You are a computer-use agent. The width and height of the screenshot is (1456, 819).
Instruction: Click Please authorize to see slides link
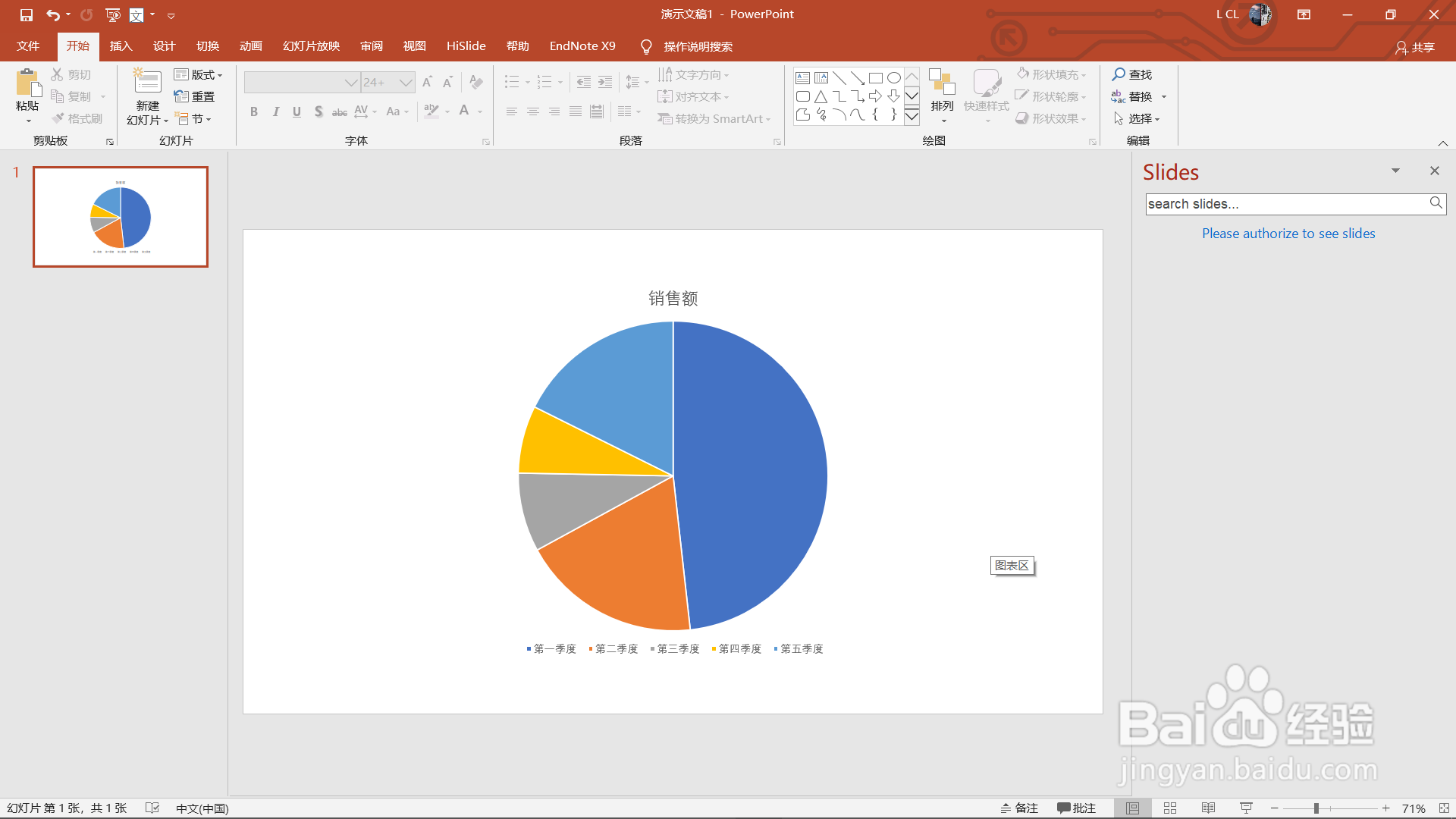click(1288, 234)
